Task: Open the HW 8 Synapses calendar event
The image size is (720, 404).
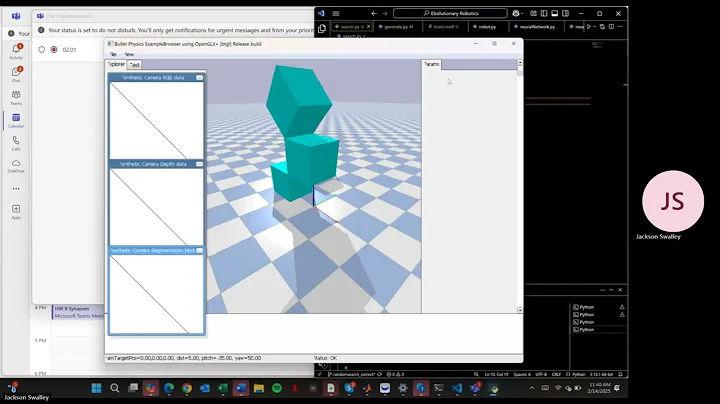Action: (x=79, y=312)
